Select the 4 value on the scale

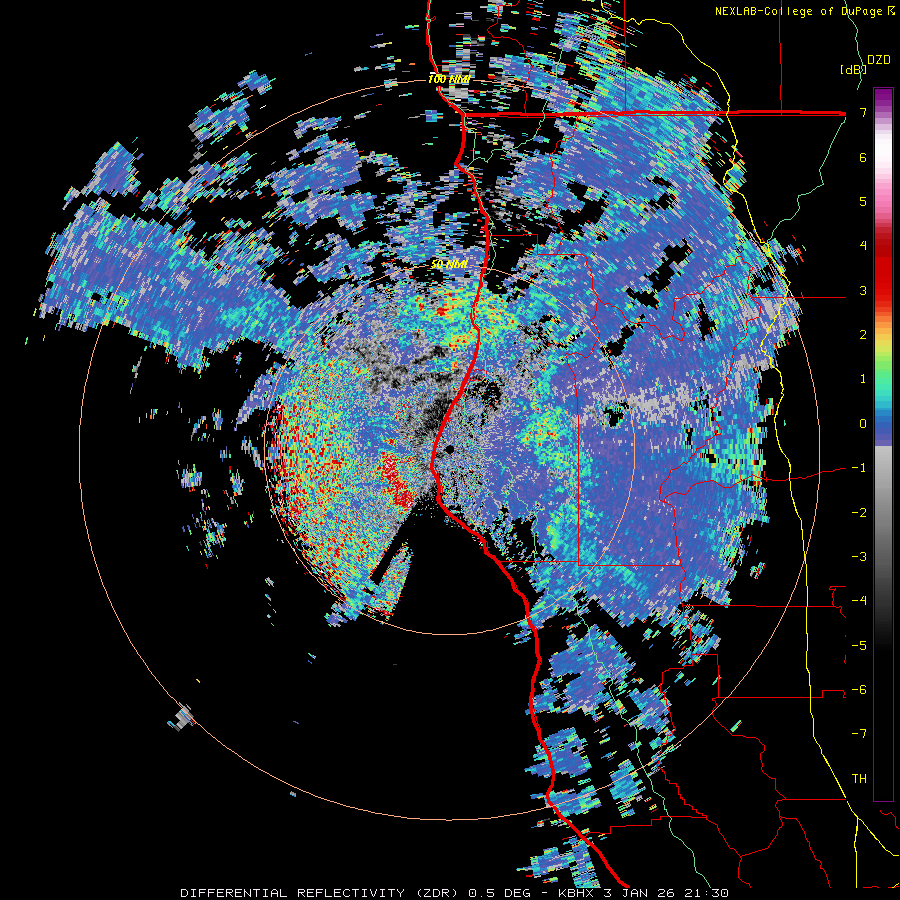coord(863,246)
